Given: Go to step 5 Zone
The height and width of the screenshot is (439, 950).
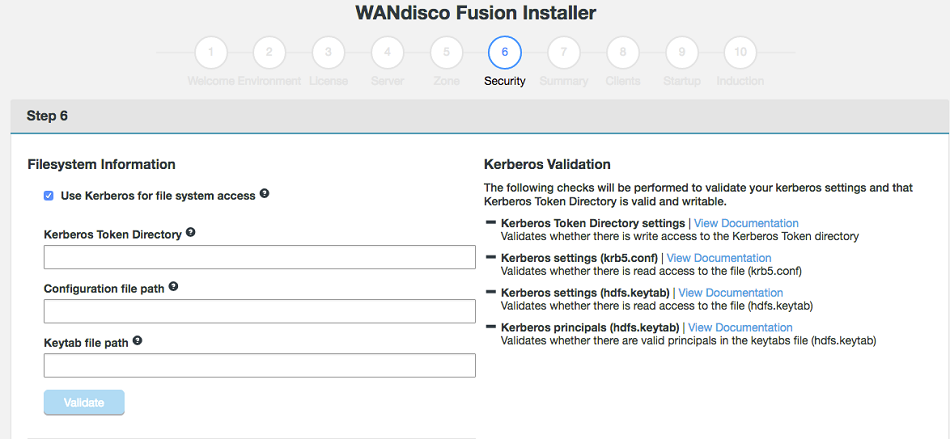Looking at the screenshot, I should point(446,53).
